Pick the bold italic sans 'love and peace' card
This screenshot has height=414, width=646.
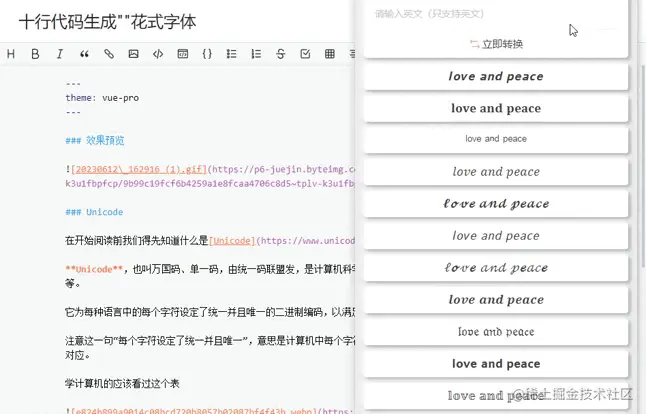496,77
